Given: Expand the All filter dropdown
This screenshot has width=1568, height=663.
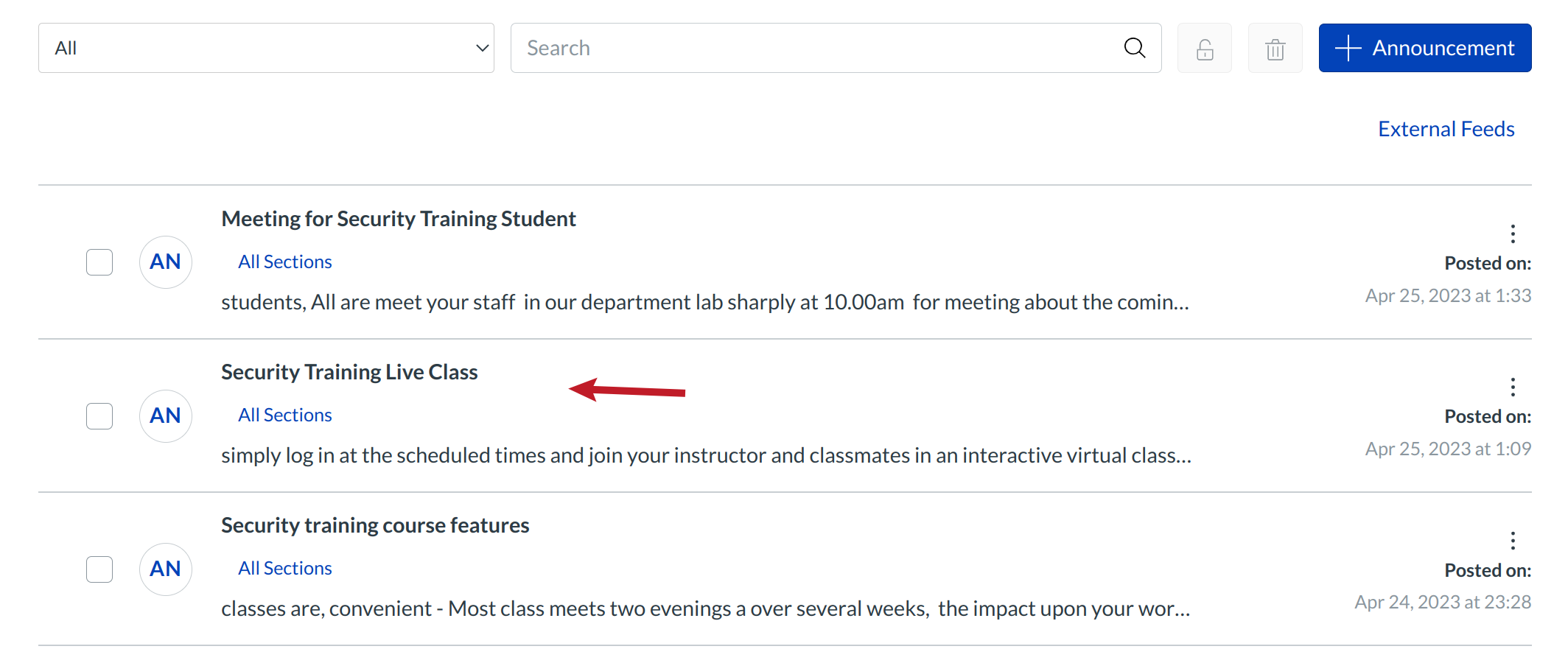Looking at the screenshot, I should pos(266,48).
